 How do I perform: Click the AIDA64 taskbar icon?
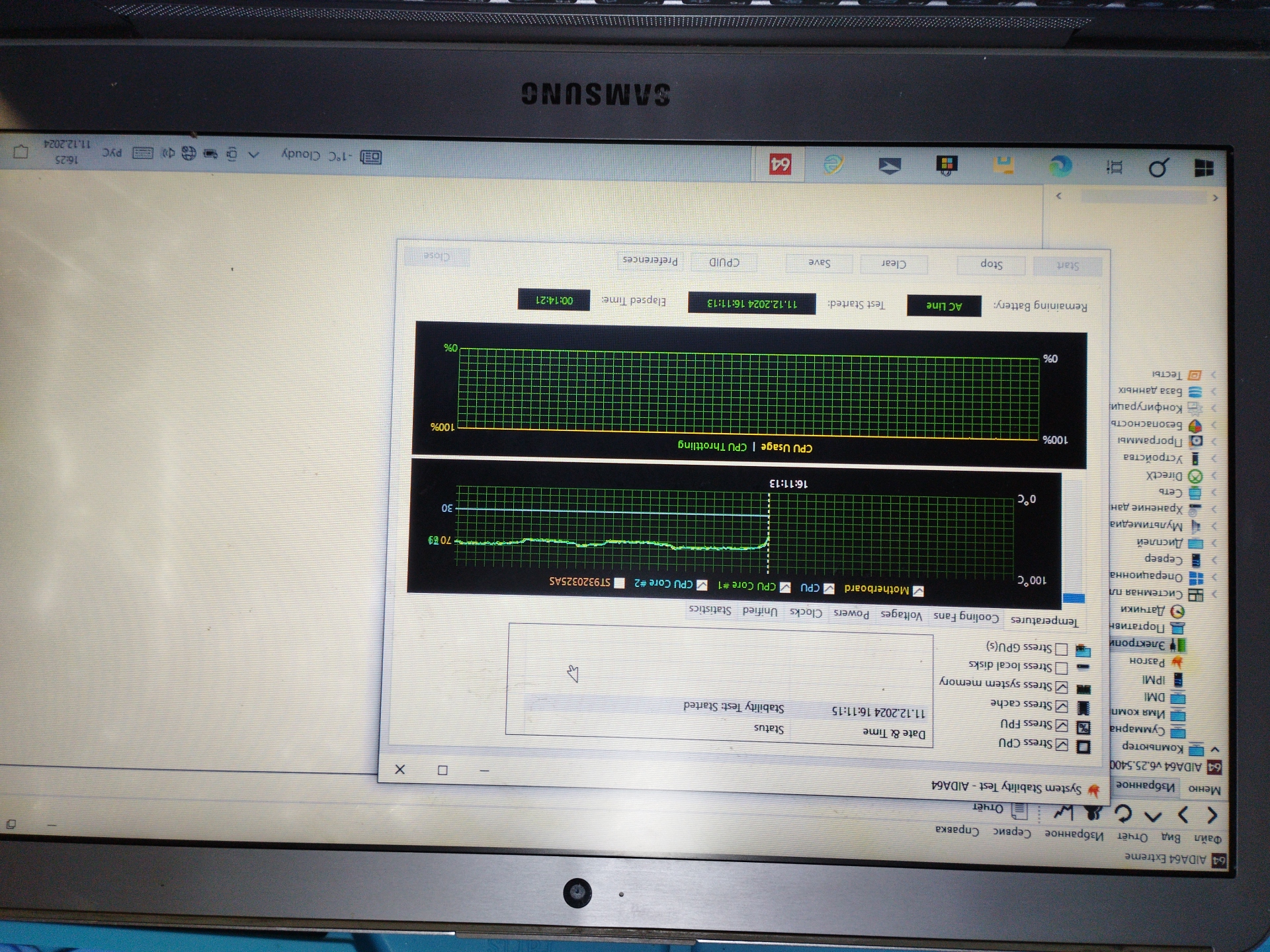point(781,164)
